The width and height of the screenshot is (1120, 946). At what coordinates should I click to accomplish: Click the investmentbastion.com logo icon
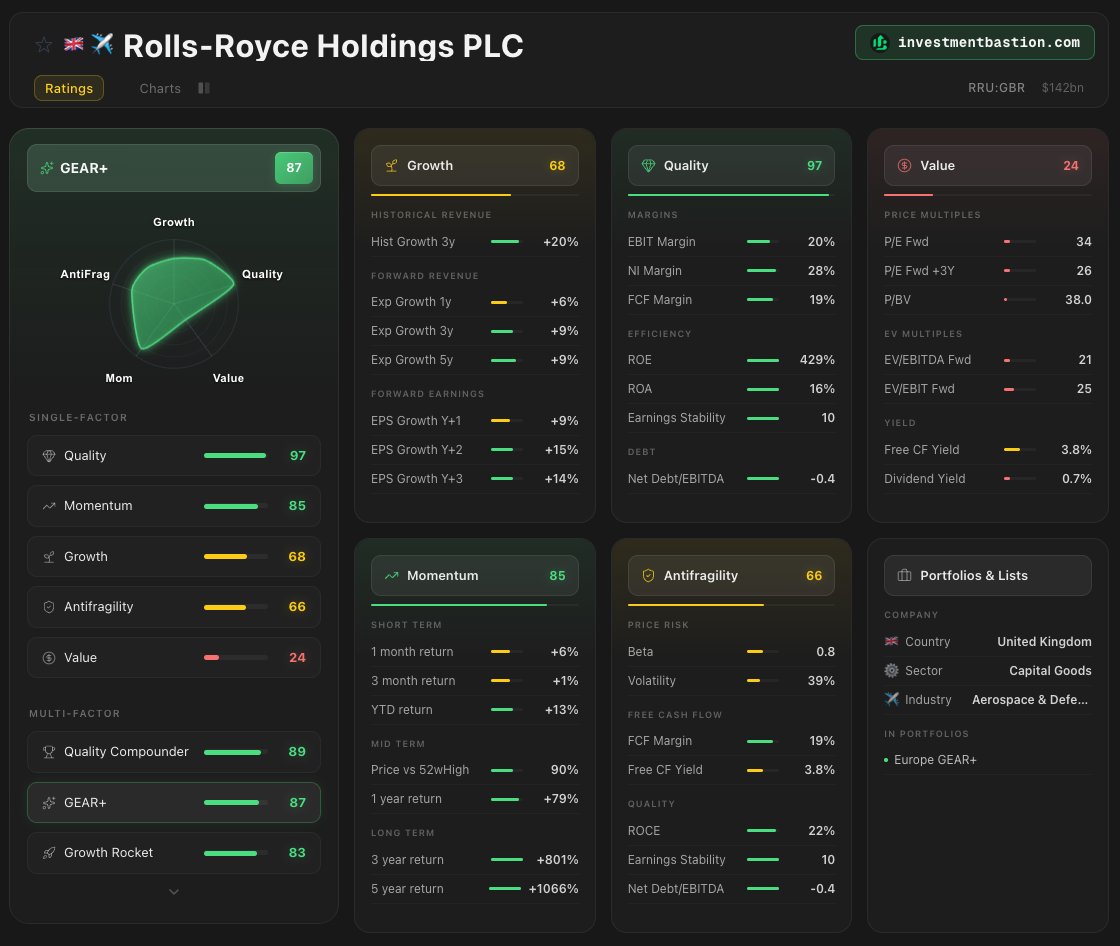point(880,43)
